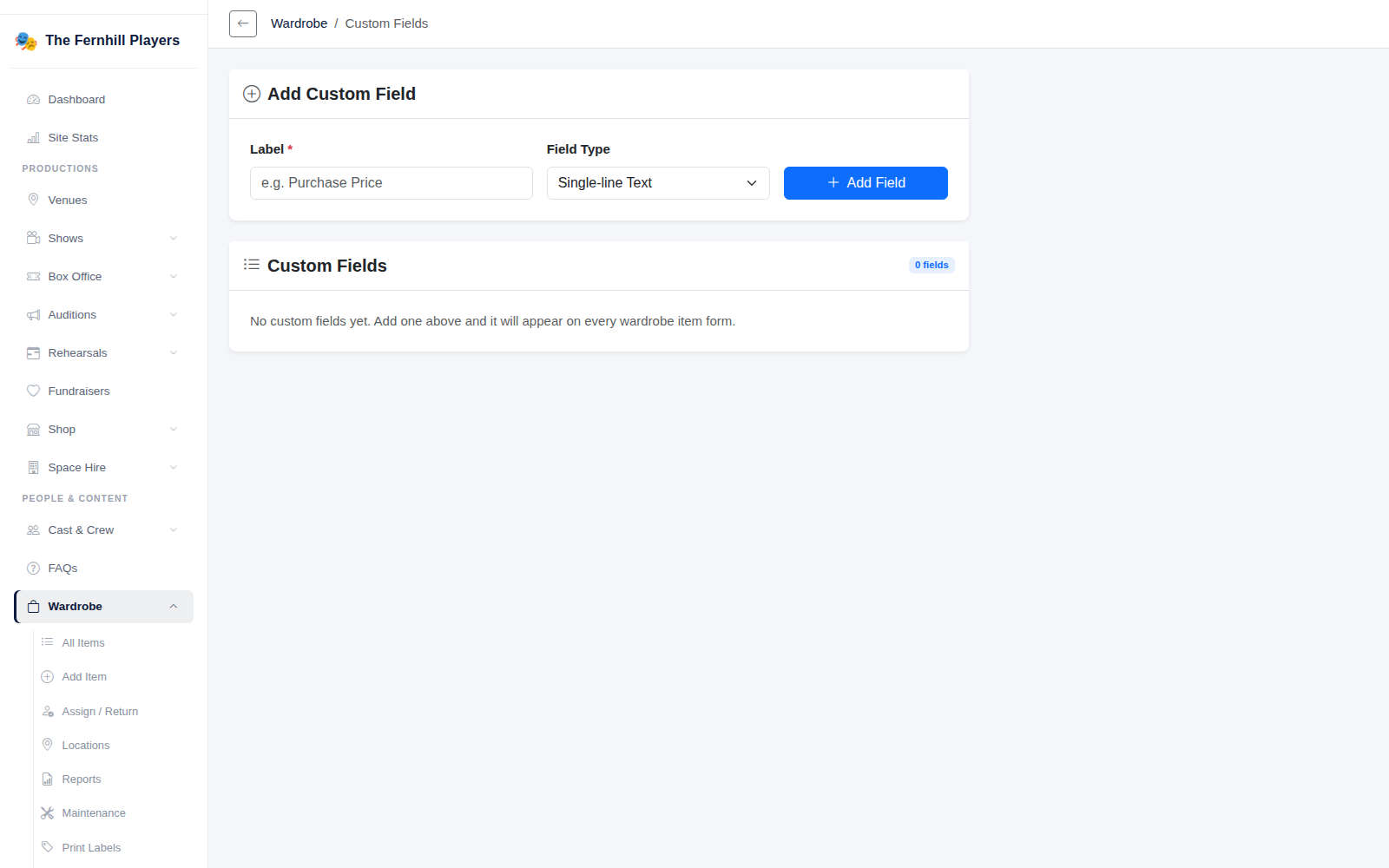Click the FAQs question mark icon
The height and width of the screenshot is (868, 1389).
coord(33,569)
